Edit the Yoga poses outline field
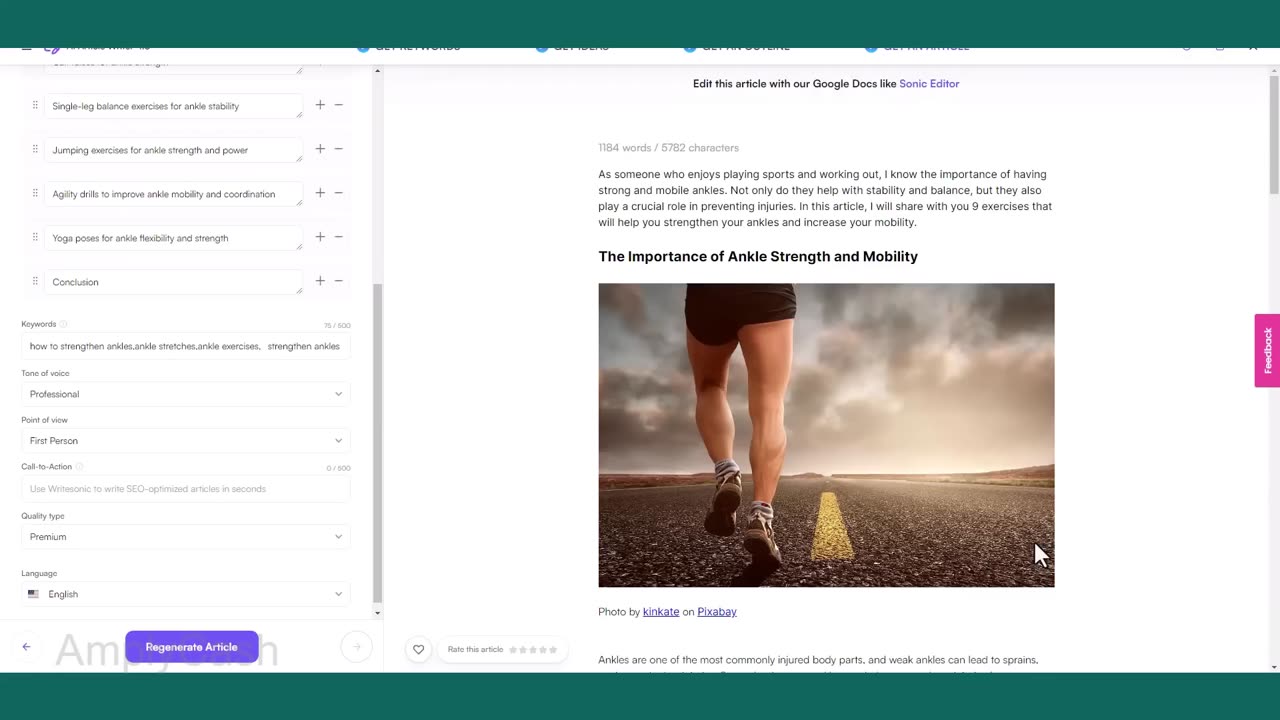 (173, 238)
